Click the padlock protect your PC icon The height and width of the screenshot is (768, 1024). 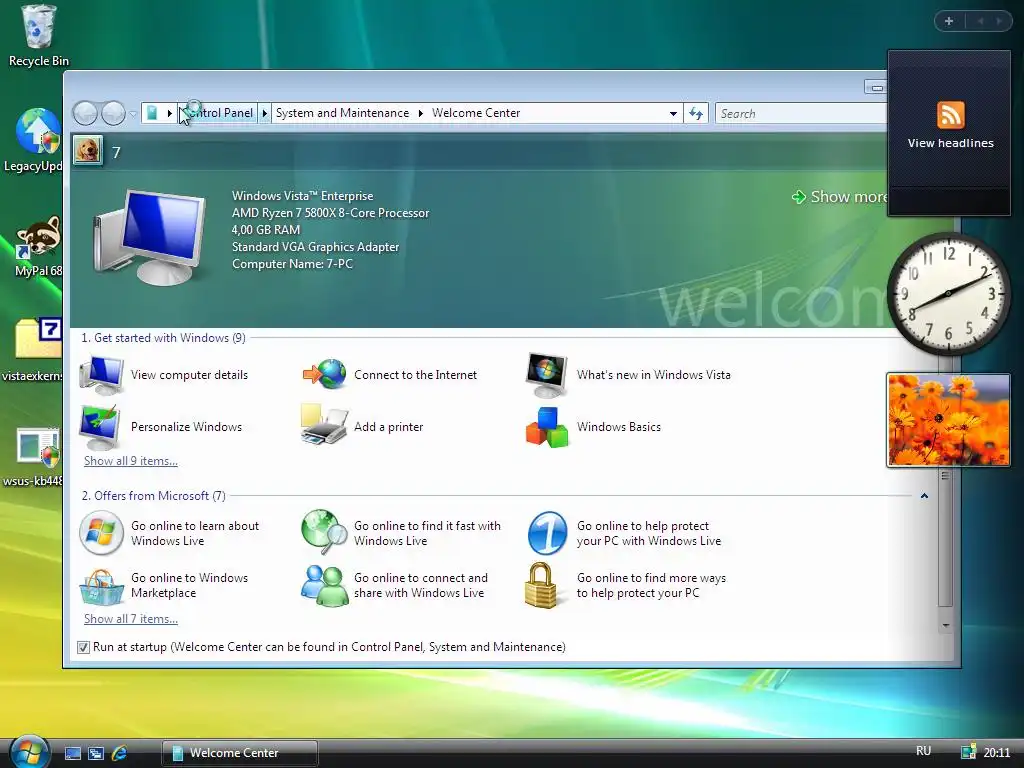pos(541,585)
